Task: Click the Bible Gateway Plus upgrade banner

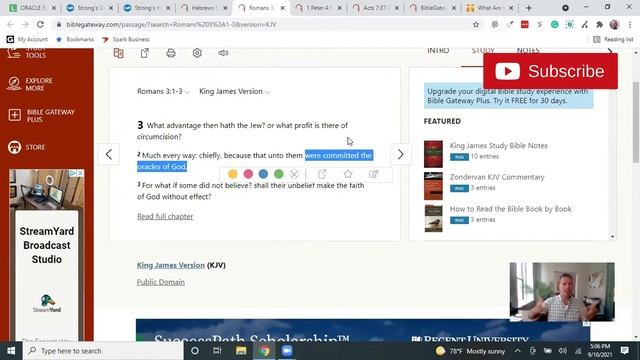Action: tap(508, 96)
